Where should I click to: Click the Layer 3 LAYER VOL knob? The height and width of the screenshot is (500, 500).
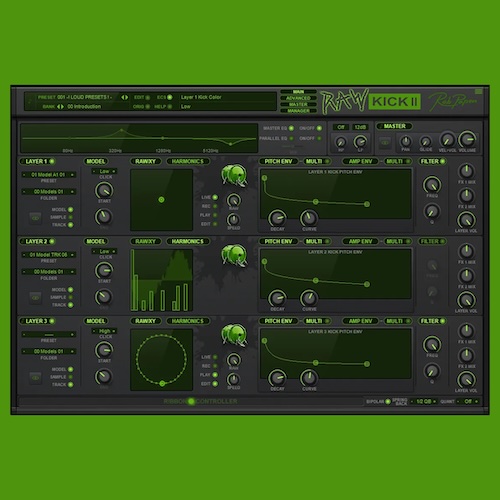point(466,380)
